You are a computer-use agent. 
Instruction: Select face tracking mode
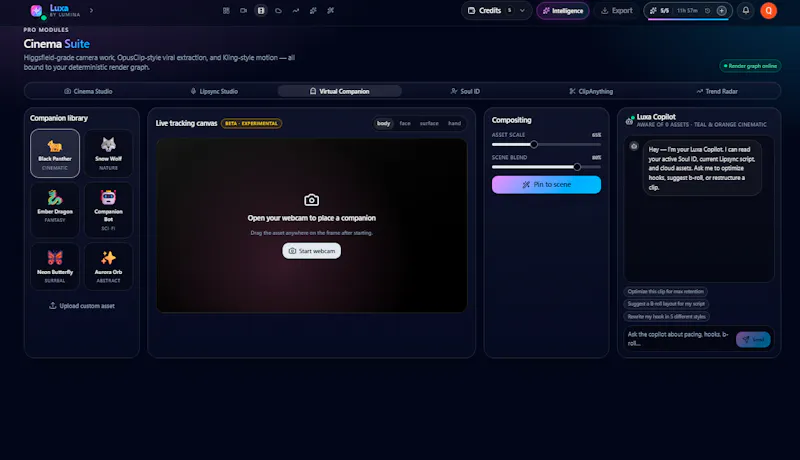point(405,123)
